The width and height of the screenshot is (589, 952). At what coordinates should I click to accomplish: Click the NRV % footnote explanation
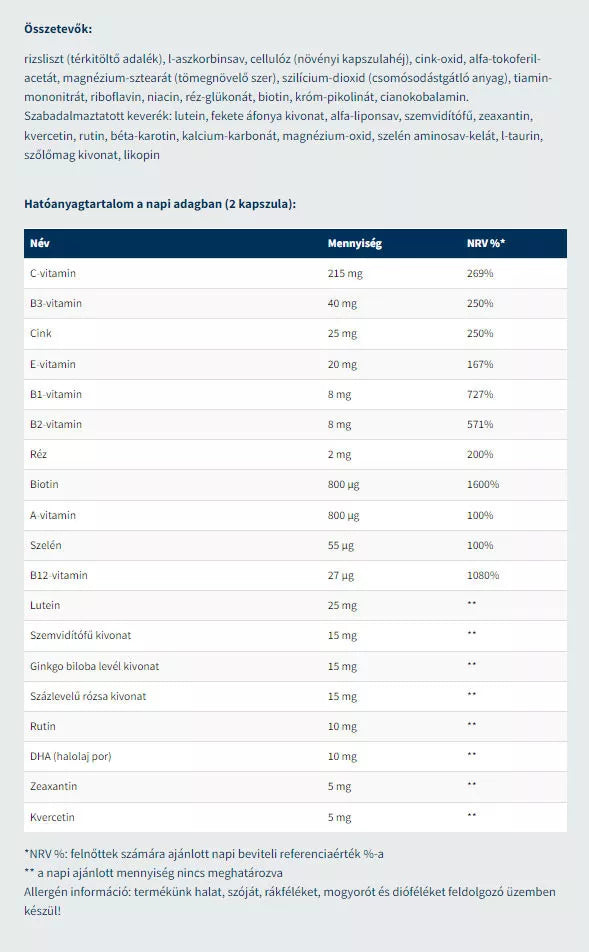click(204, 854)
